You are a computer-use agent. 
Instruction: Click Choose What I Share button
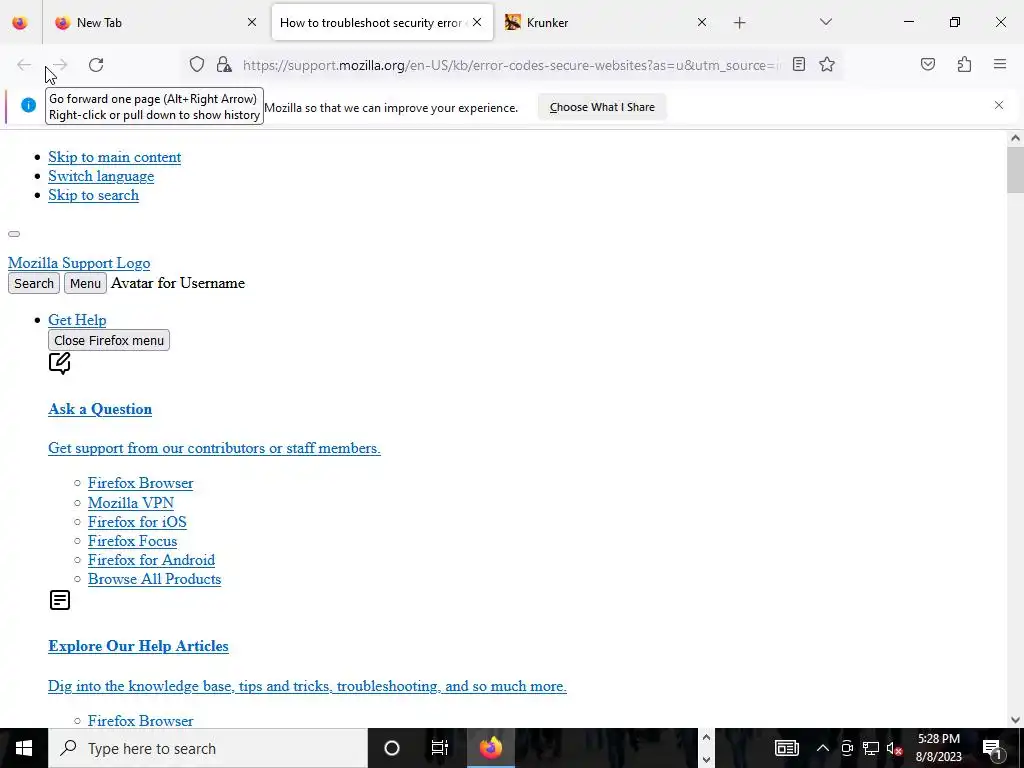coord(601,107)
